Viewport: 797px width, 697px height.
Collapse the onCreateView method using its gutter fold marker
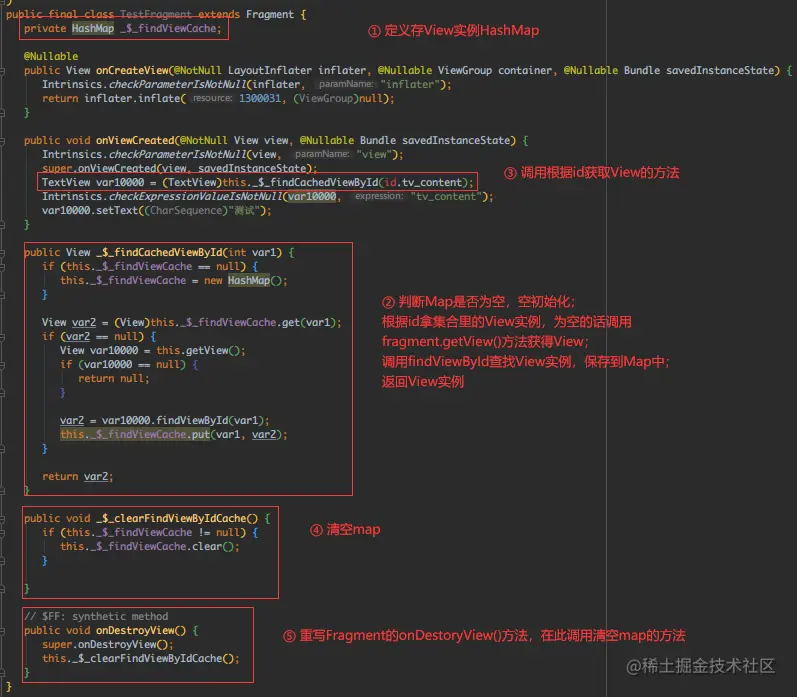click(x=3, y=71)
